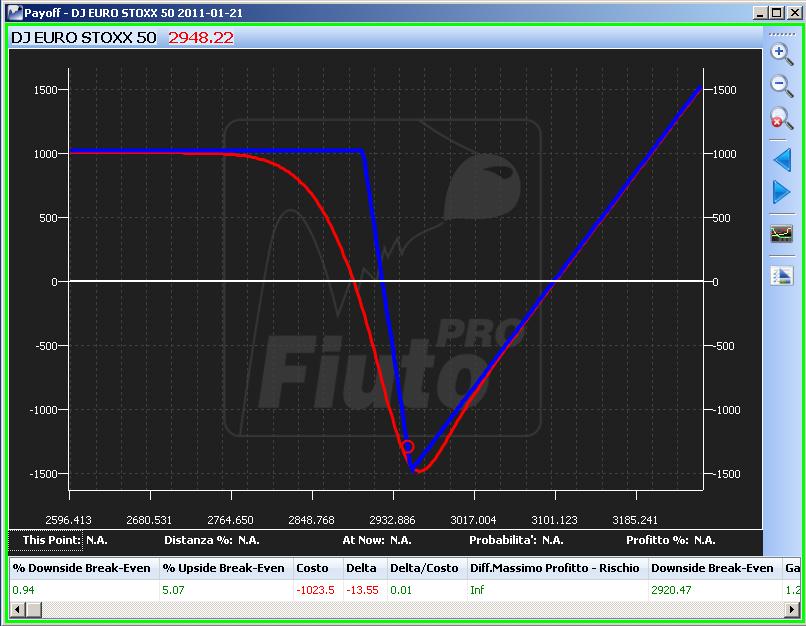Click the 'Distanza %:' label
Image resolution: width=806 pixels, height=626 pixels.
click(x=198, y=540)
